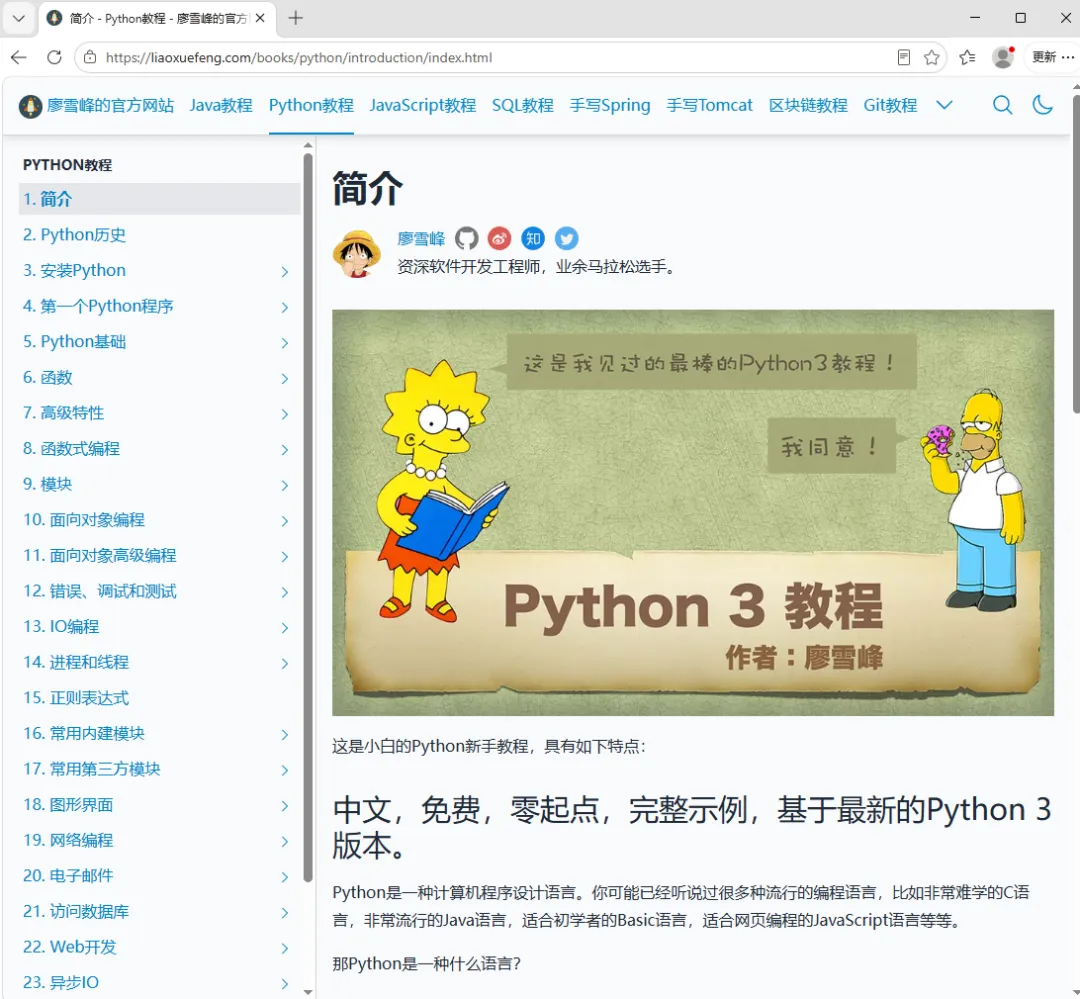Screen dimensions: 1080x999
Task: Expand the 3. 安装Python section
Action: click(x=284, y=271)
